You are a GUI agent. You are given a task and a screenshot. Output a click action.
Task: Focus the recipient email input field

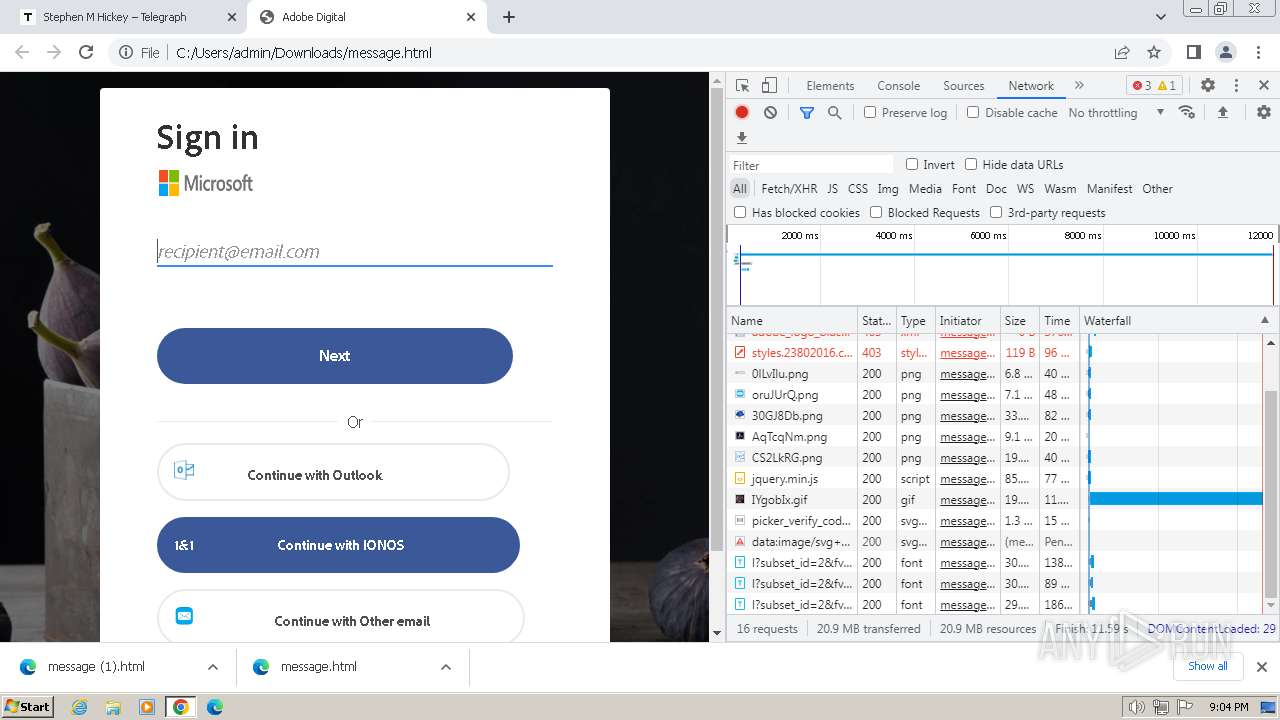click(354, 252)
